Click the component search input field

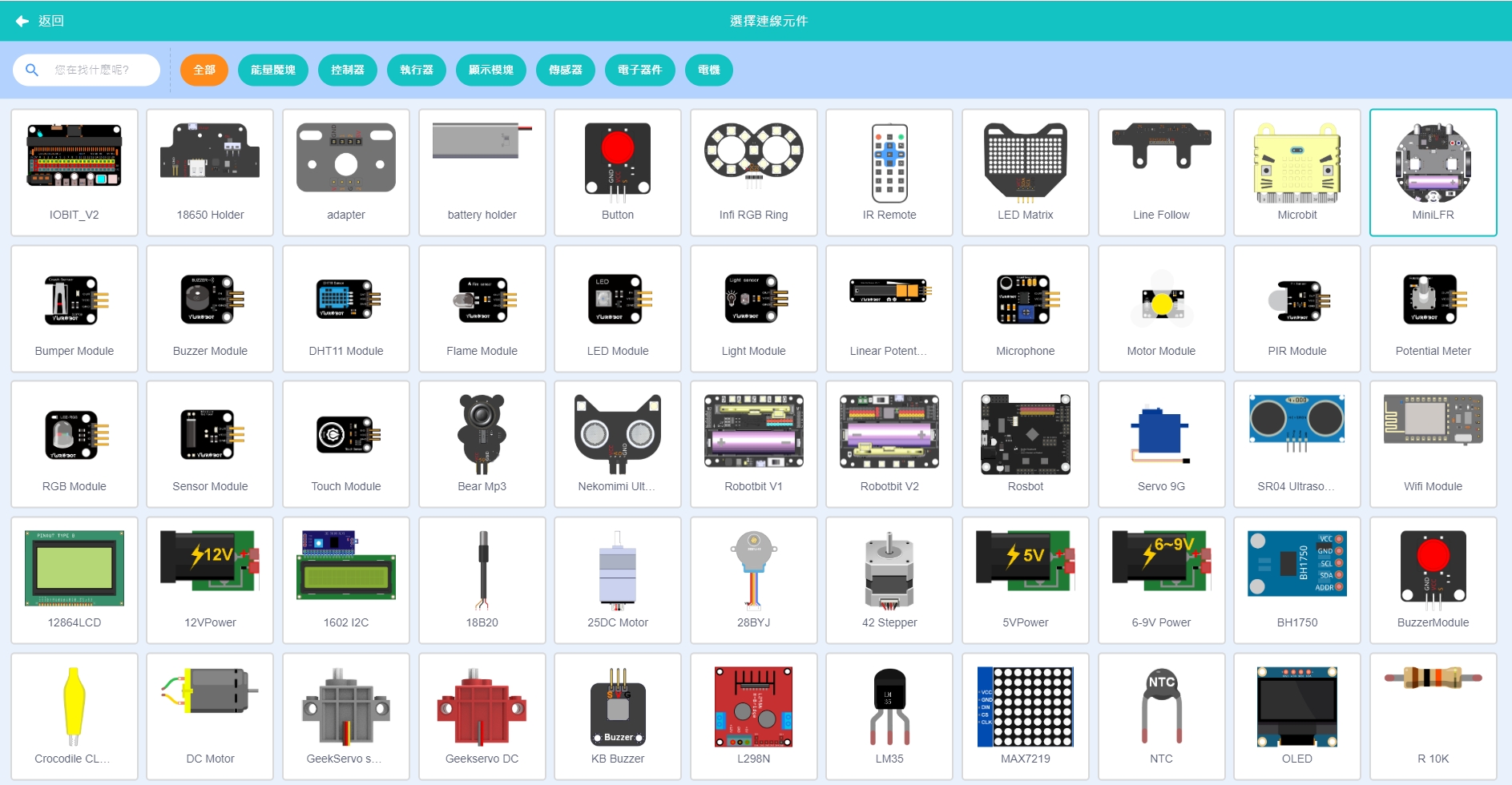(x=96, y=70)
